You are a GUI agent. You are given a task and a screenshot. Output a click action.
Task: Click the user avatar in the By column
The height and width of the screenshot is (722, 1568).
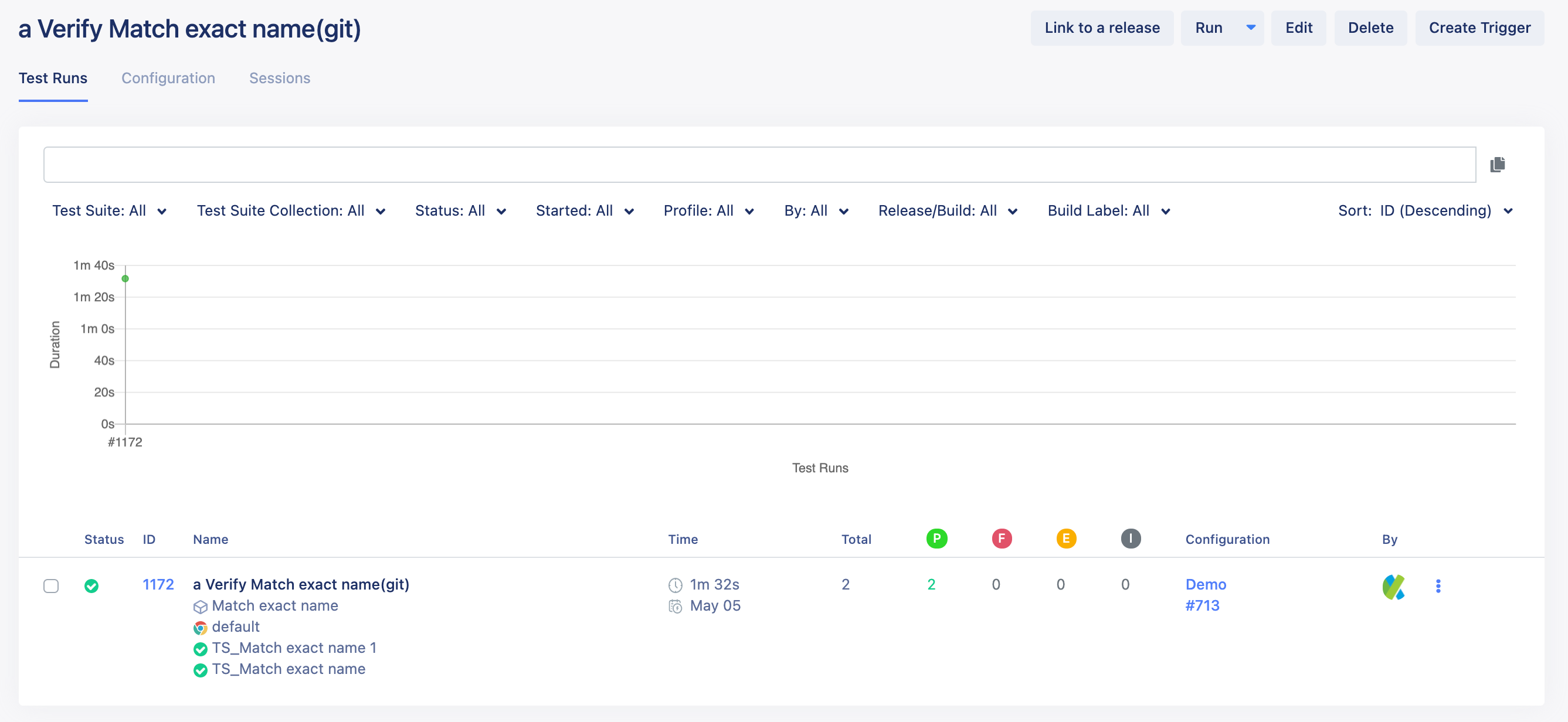(1394, 586)
